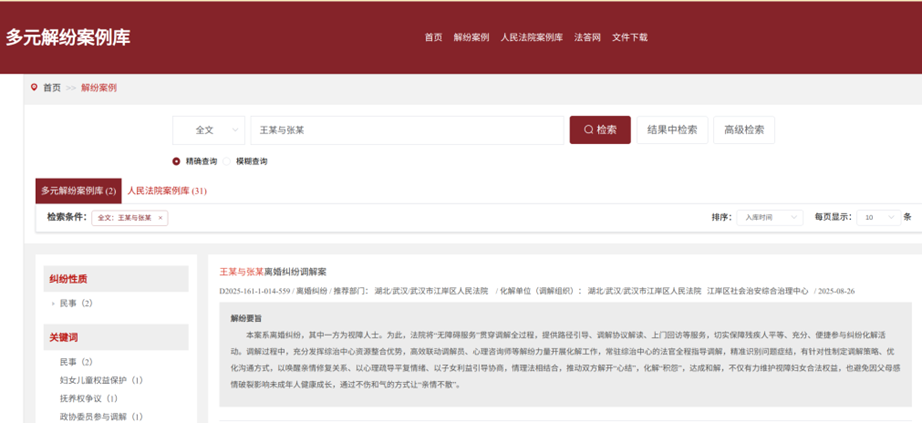Viewport: 922px width, 423px height.
Task: Select the 模糊查询 radio option
Action: click(227, 161)
